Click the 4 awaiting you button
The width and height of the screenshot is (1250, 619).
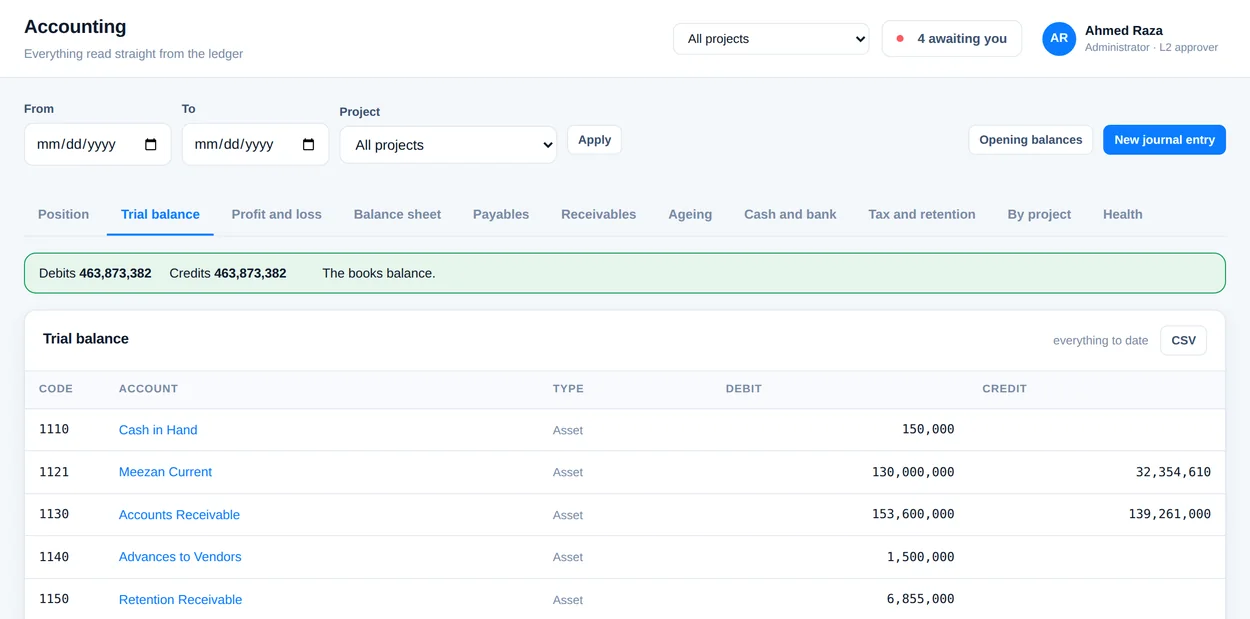click(x=952, y=39)
